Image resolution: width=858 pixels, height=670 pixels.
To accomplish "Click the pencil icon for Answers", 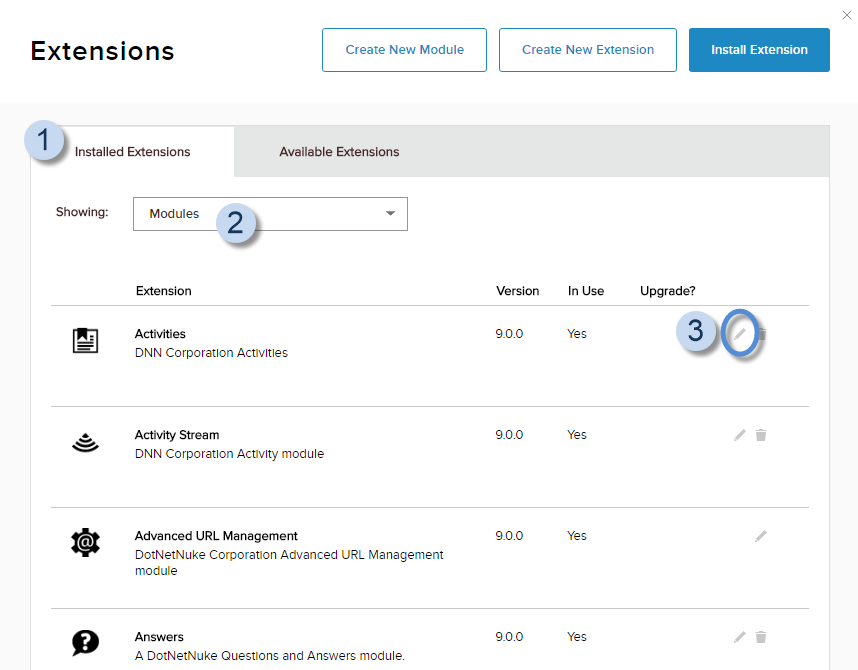I will (740, 637).
